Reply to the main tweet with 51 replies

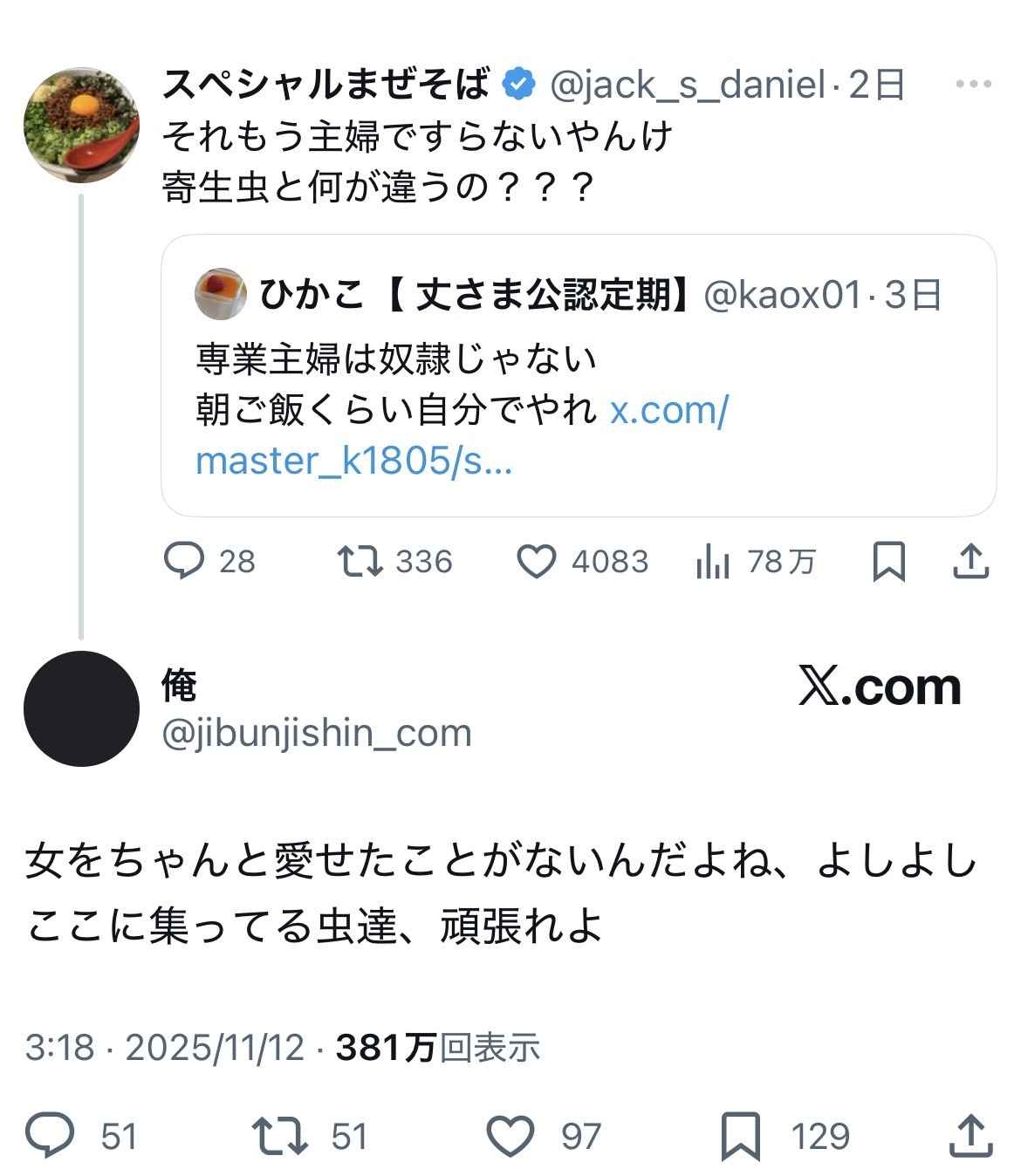[50, 1135]
